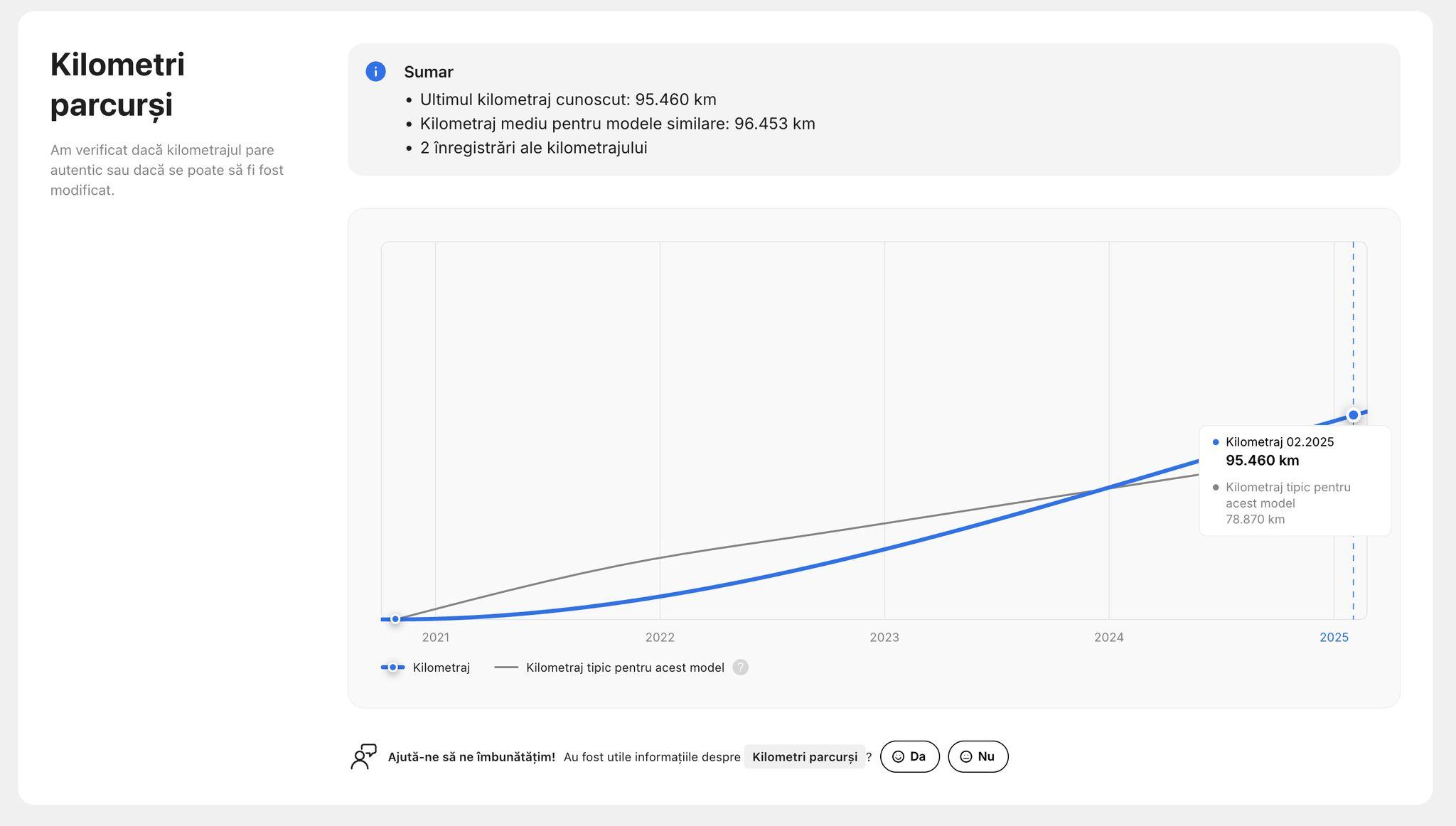This screenshot has height=826, width=1456.
Task: Click the 2022 axis year label
Action: click(x=660, y=638)
